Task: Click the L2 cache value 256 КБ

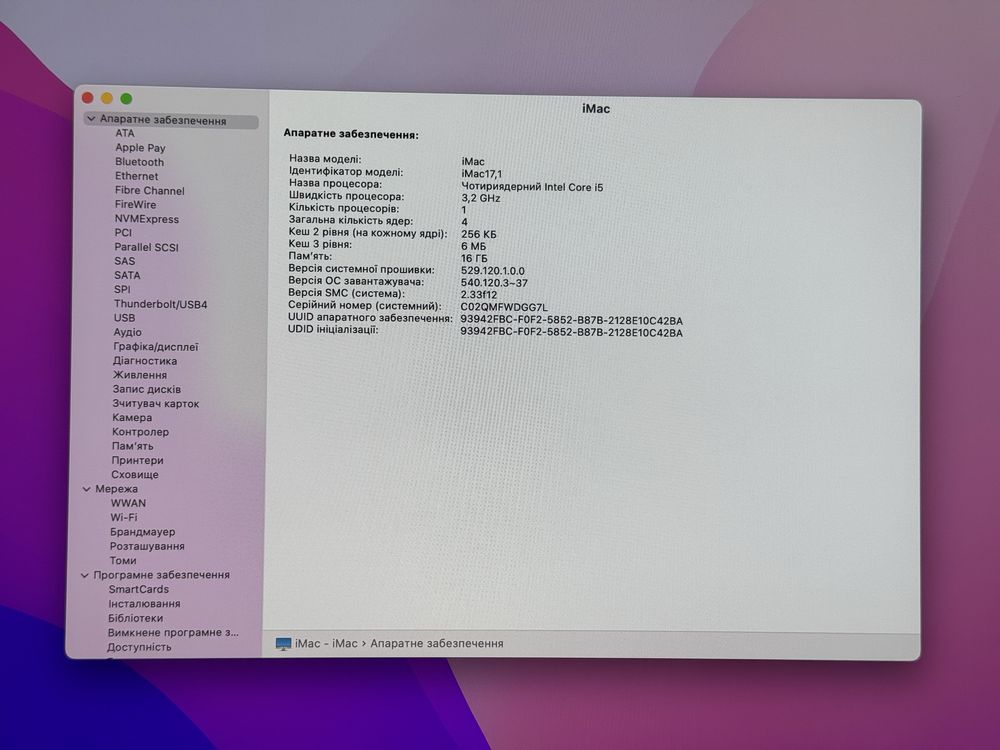Action: [x=478, y=234]
